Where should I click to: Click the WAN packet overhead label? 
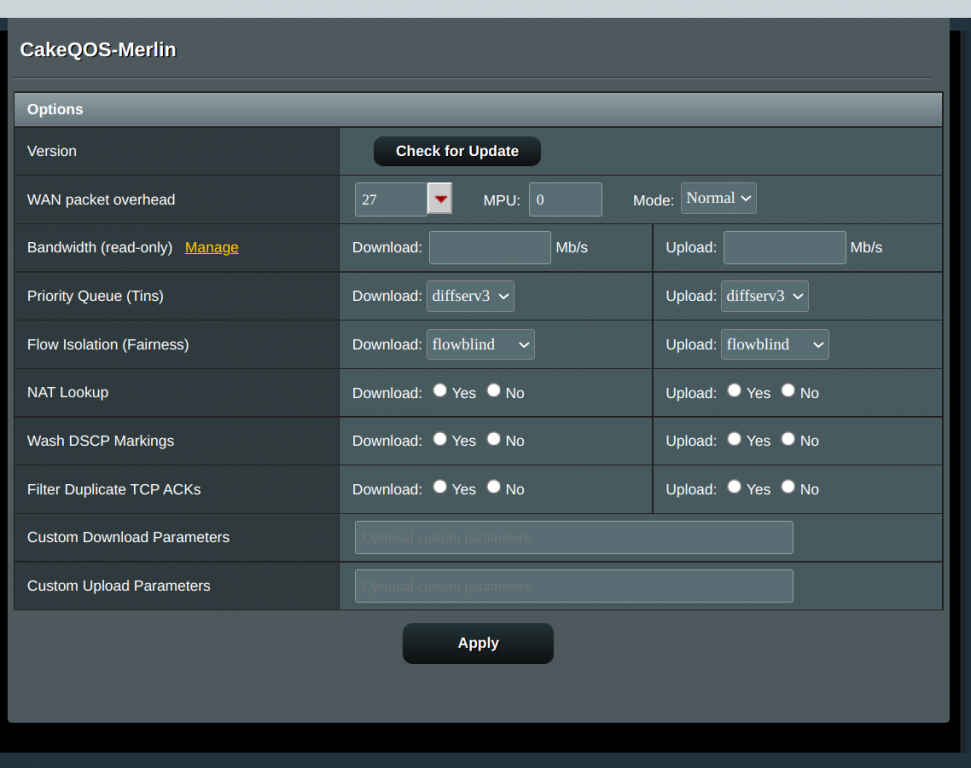pos(101,199)
